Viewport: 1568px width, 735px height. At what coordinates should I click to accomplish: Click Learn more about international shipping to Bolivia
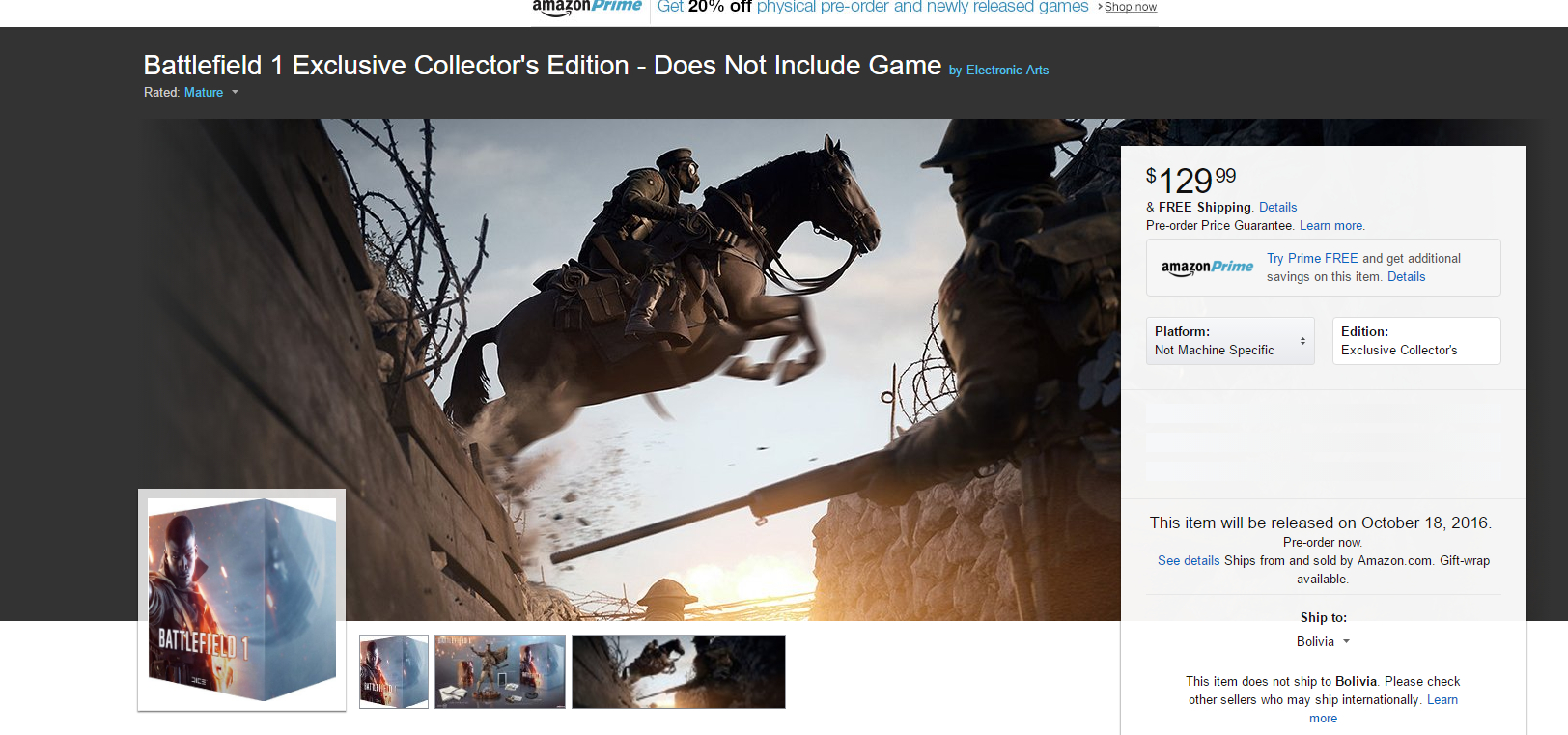pos(1442,700)
